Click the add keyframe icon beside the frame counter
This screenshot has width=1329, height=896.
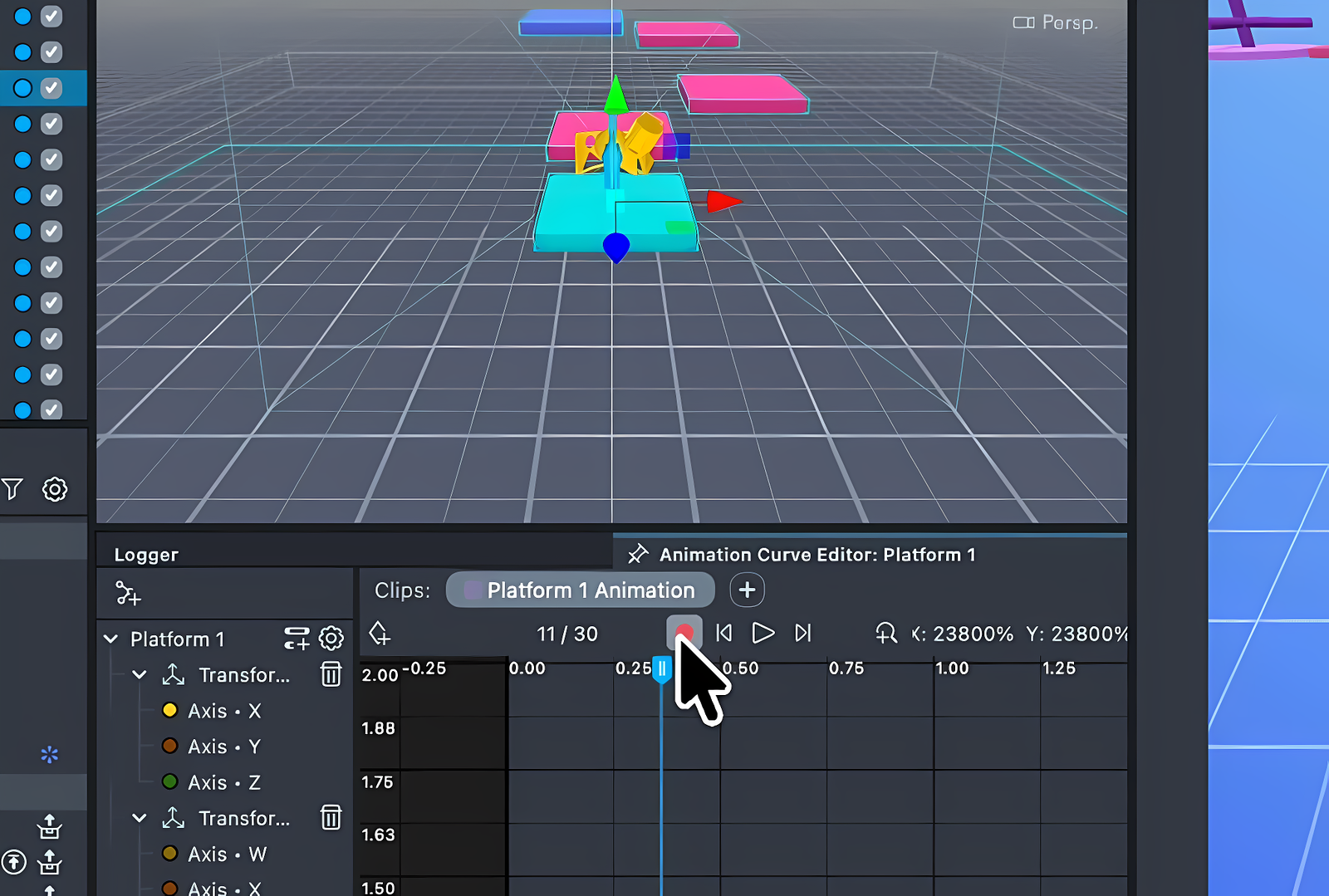coord(379,634)
